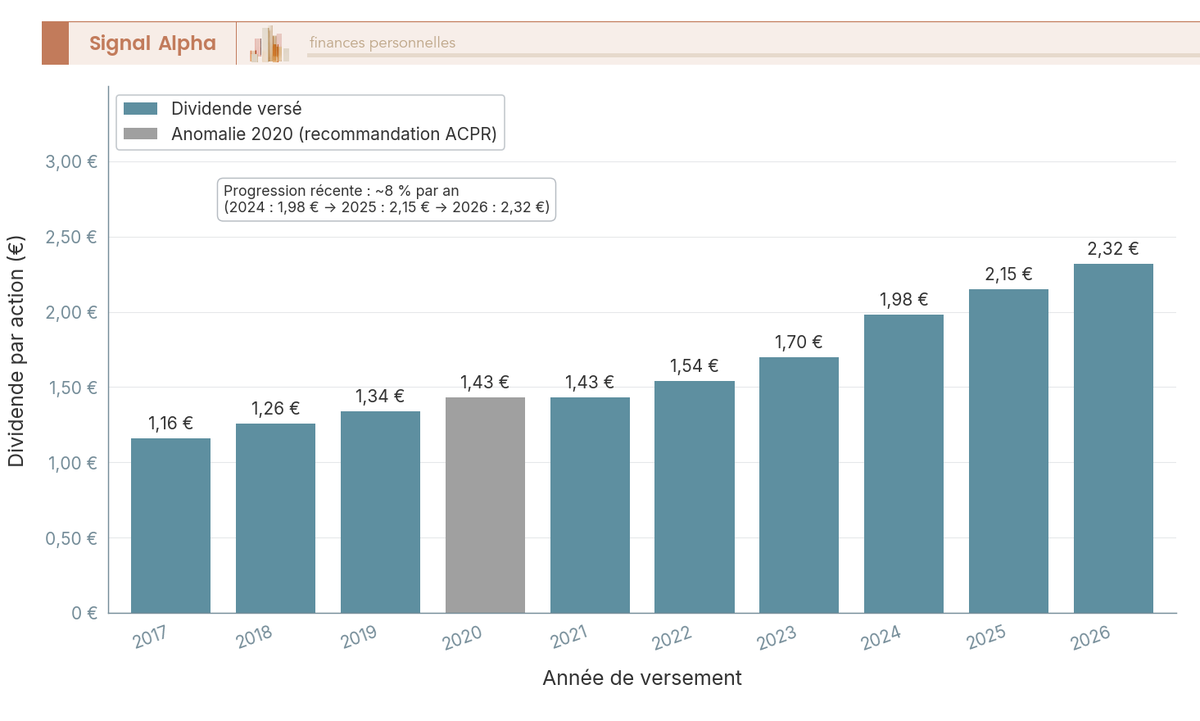Viewport: 1200px width, 721px height.
Task: Click the '1,54 €' value label
Action: tap(695, 366)
